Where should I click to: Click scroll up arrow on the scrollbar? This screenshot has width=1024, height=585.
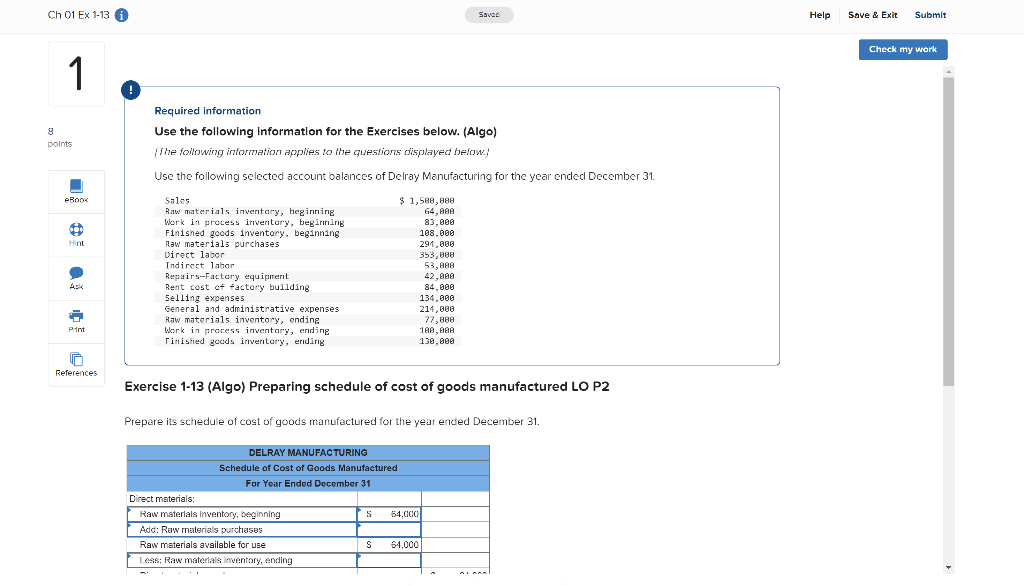pos(948,71)
